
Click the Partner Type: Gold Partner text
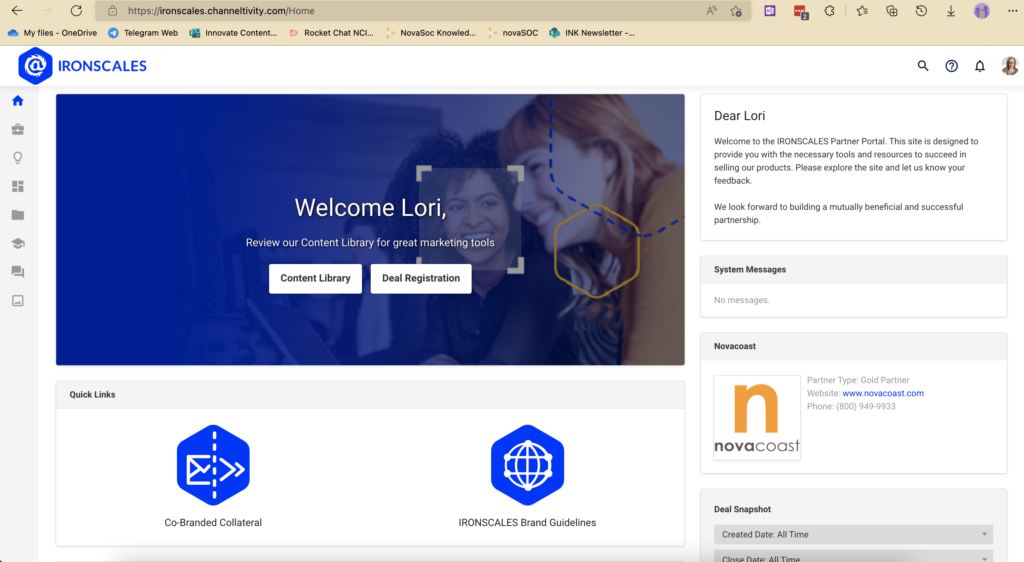click(857, 380)
